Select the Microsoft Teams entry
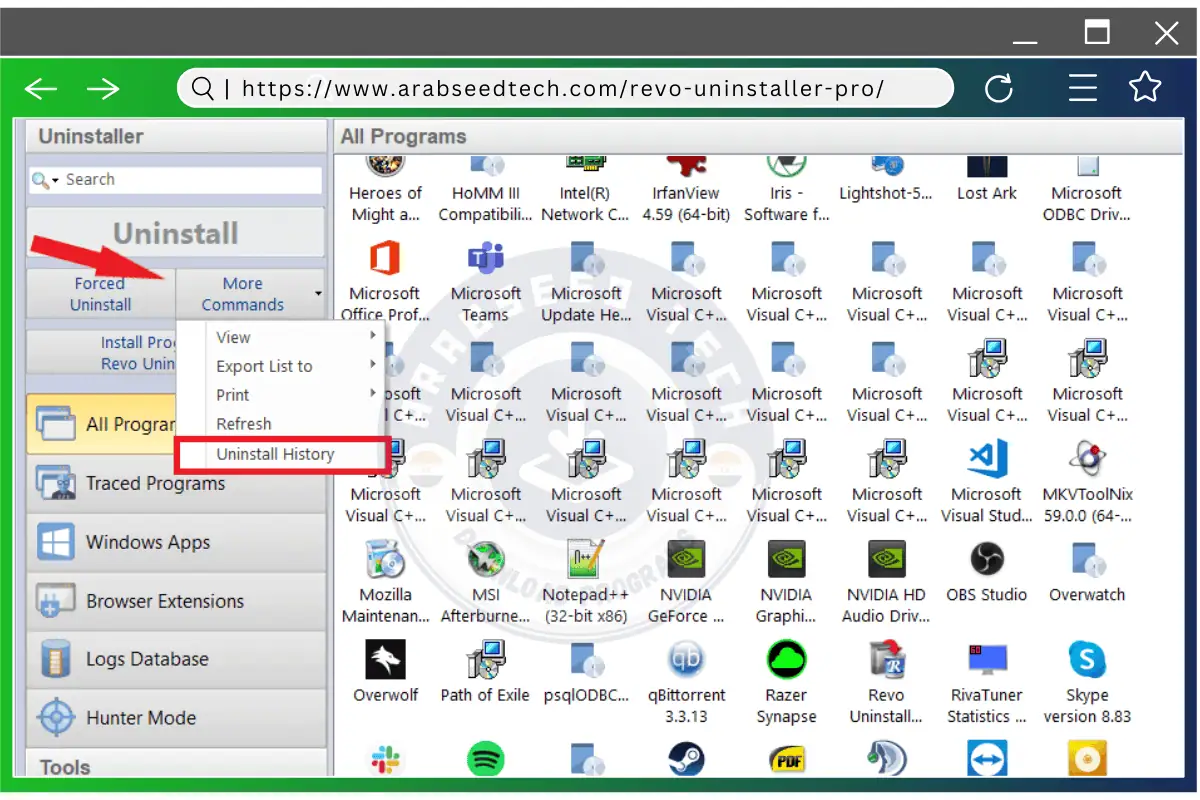 click(486, 264)
